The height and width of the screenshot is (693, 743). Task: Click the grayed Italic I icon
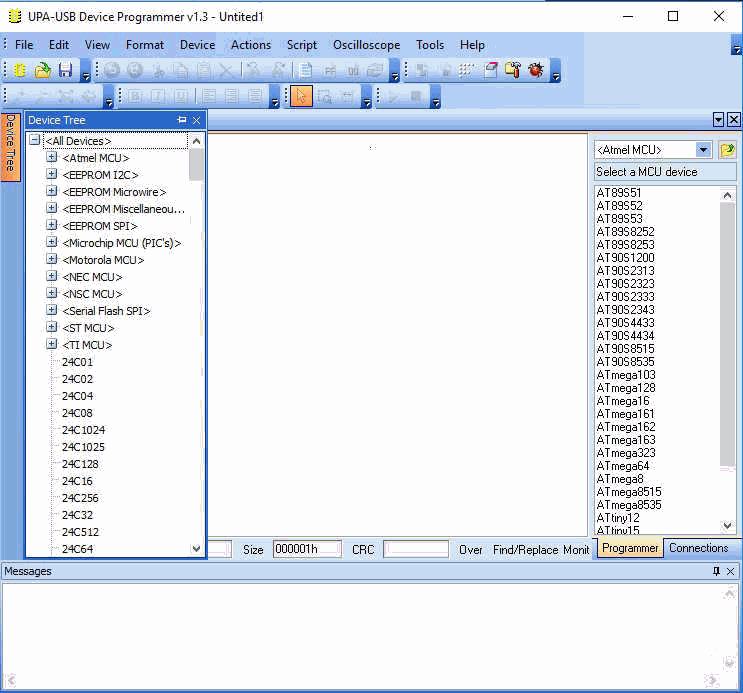[x=157, y=96]
